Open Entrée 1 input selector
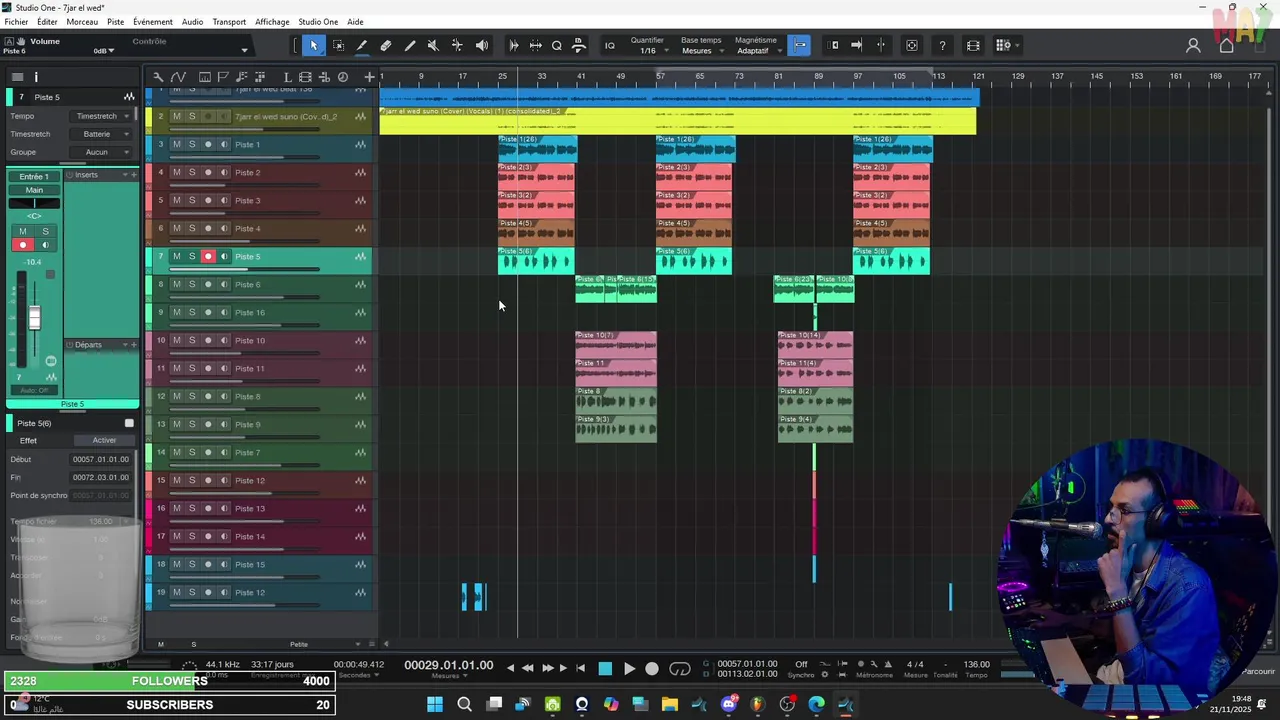 click(x=34, y=176)
